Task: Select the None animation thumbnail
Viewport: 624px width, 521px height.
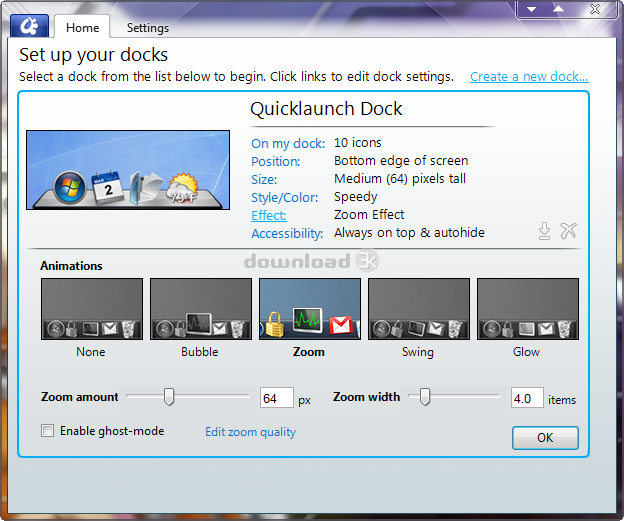Action: click(x=91, y=309)
